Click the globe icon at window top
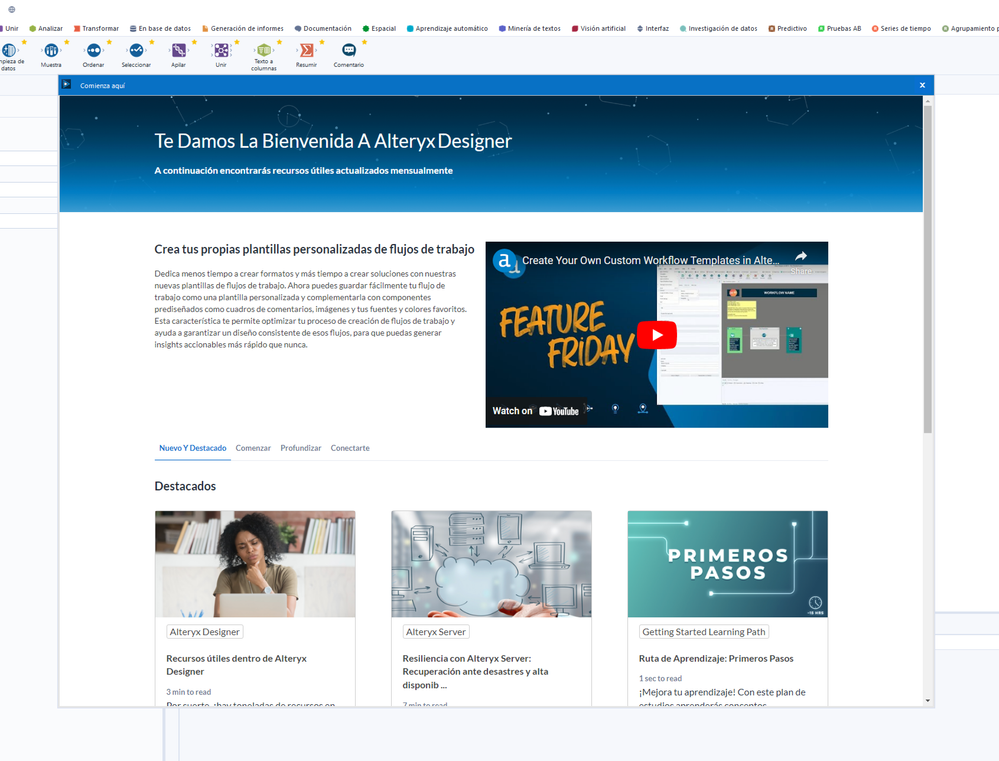The image size is (999, 761). pos(11,10)
